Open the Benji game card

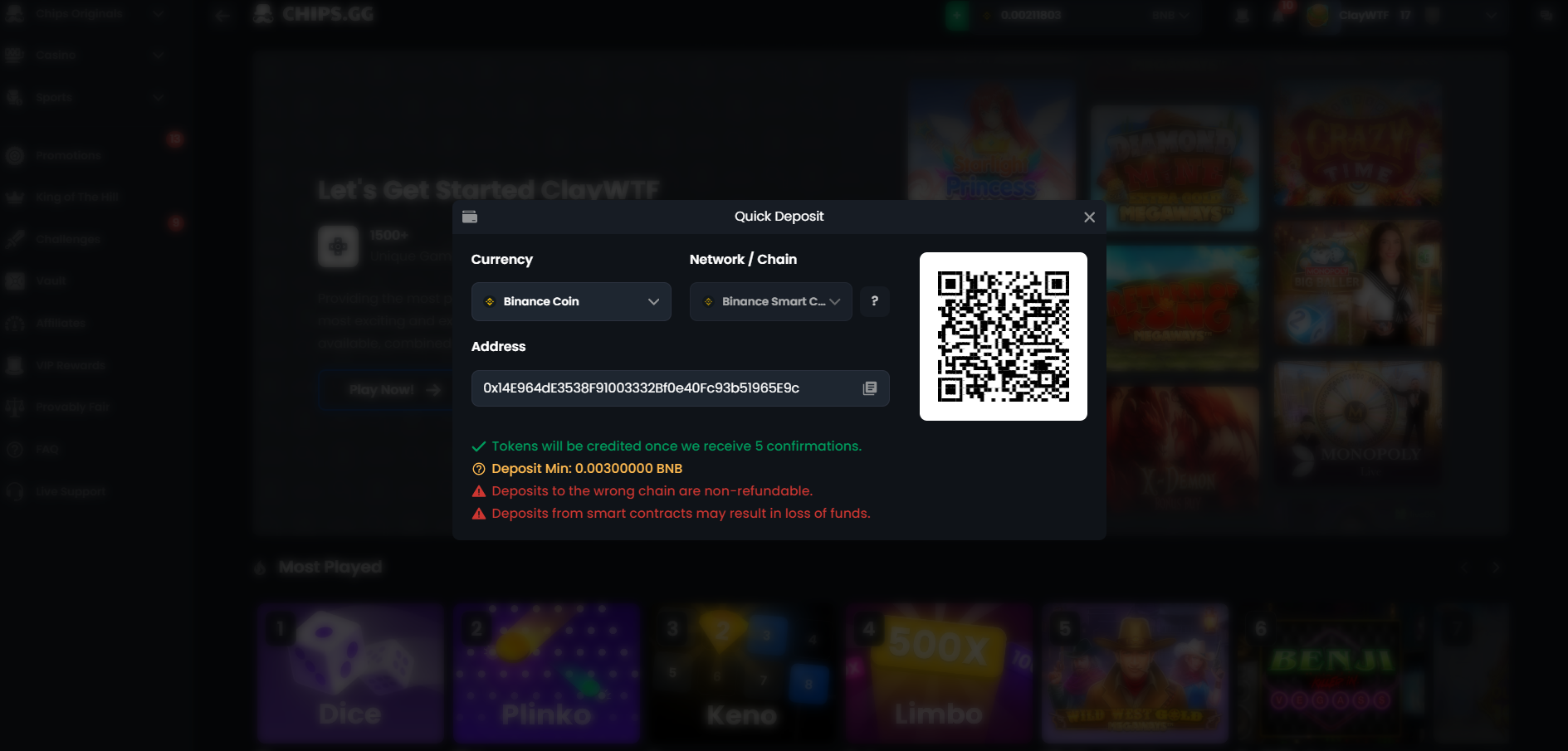click(x=1331, y=672)
